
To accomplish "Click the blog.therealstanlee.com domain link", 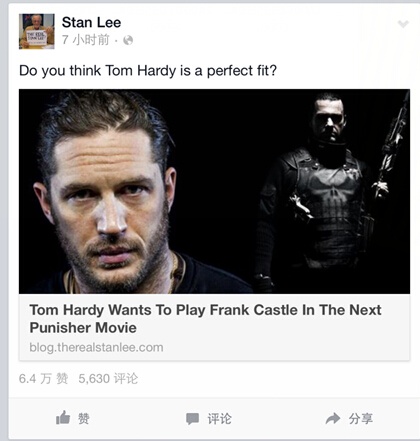I will tap(96, 347).
